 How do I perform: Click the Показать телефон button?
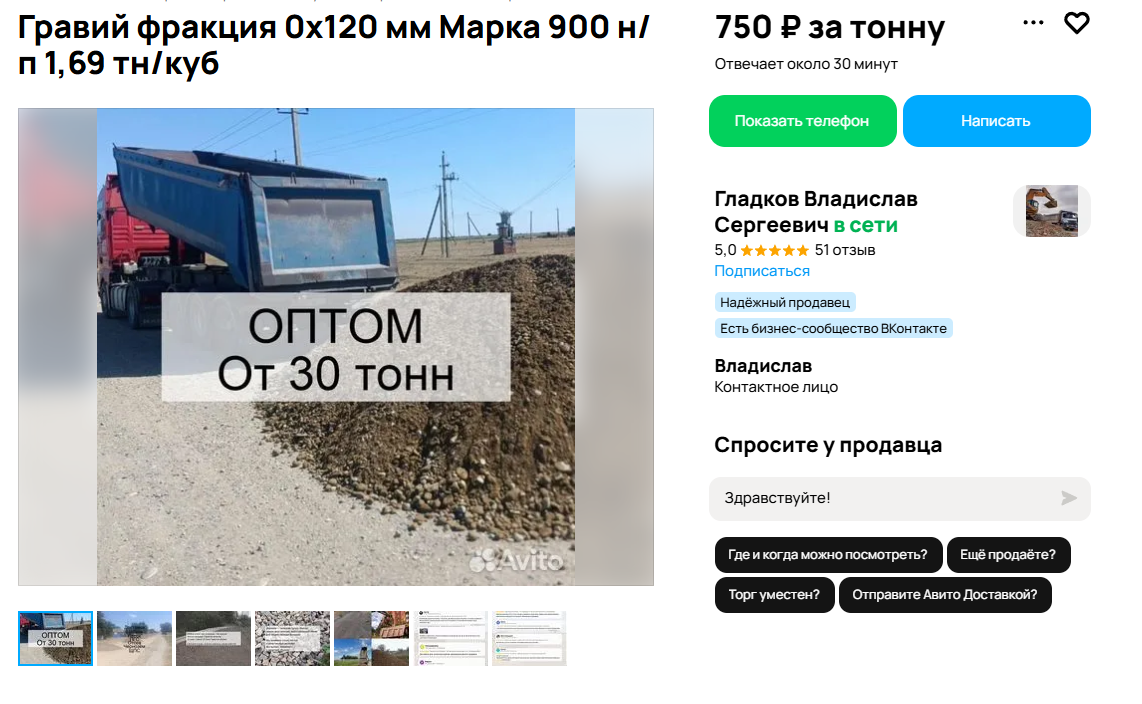coord(803,121)
